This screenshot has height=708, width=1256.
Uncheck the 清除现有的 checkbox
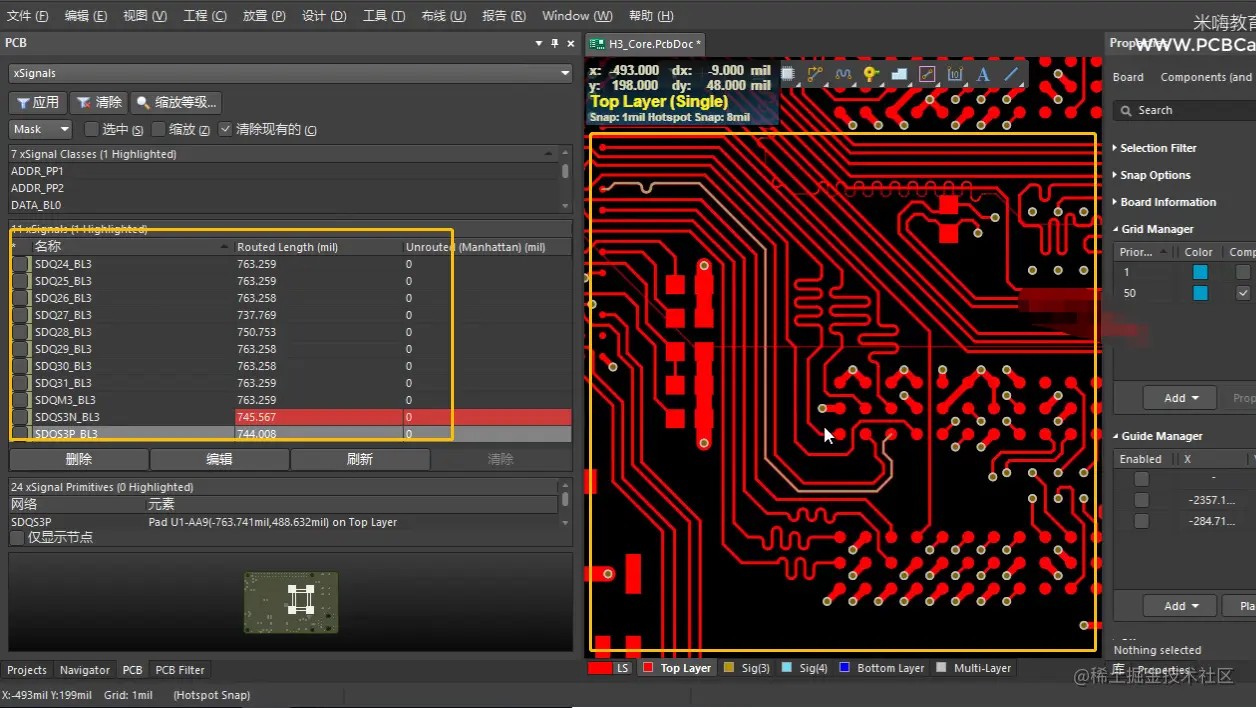(225, 129)
